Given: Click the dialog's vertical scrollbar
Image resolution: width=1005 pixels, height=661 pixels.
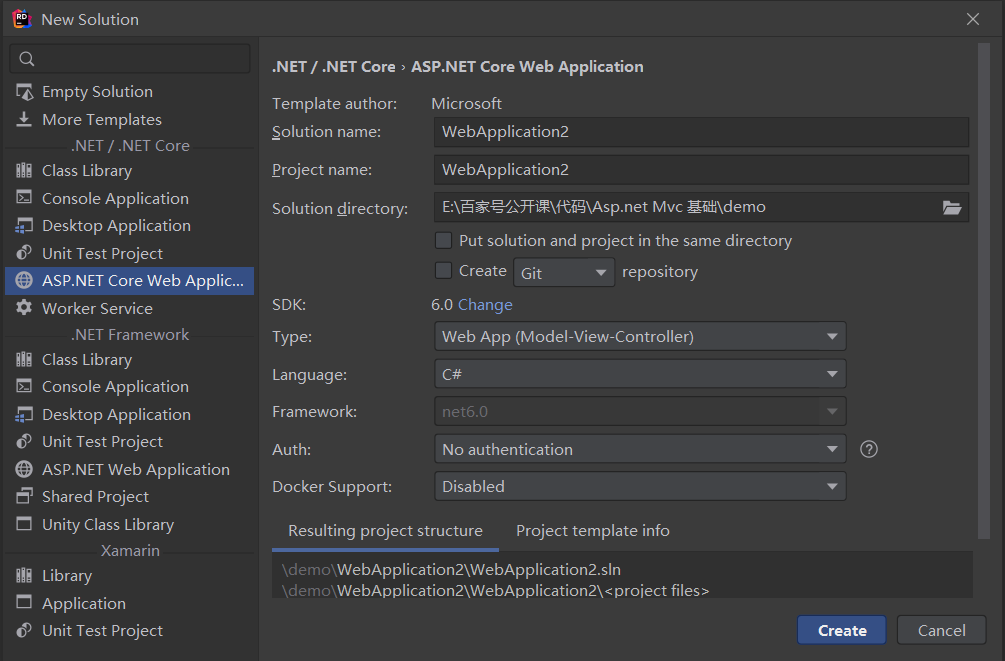Looking at the screenshot, I should click(x=984, y=292).
